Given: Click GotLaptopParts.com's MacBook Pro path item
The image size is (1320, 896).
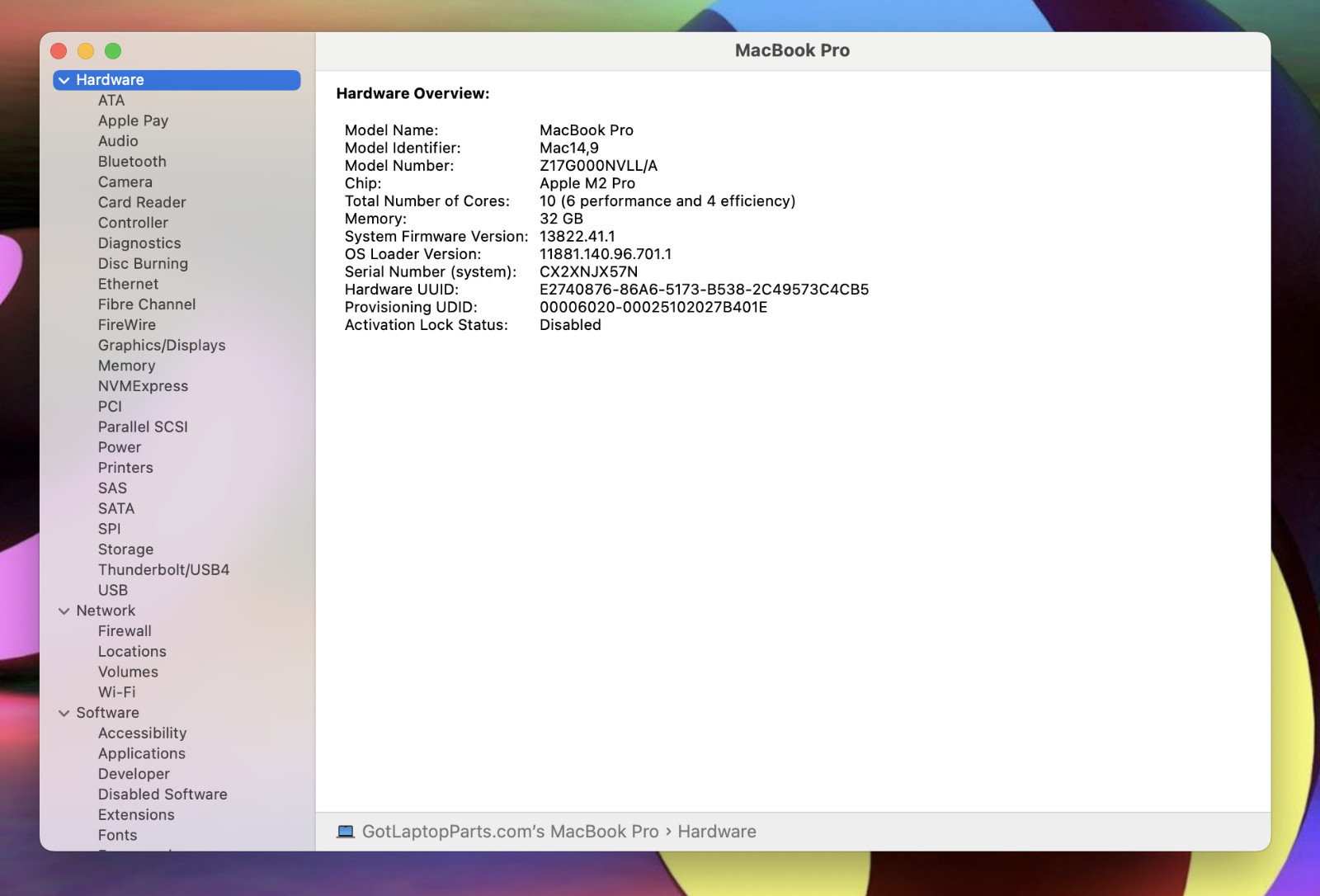Looking at the screenshot, I should tap(510, 832).
